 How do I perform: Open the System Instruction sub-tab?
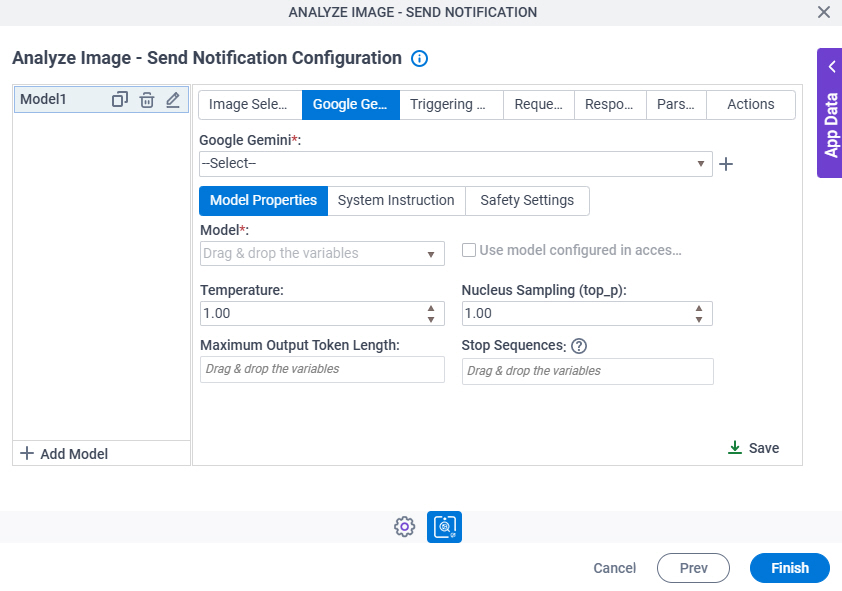coord(396,201)
